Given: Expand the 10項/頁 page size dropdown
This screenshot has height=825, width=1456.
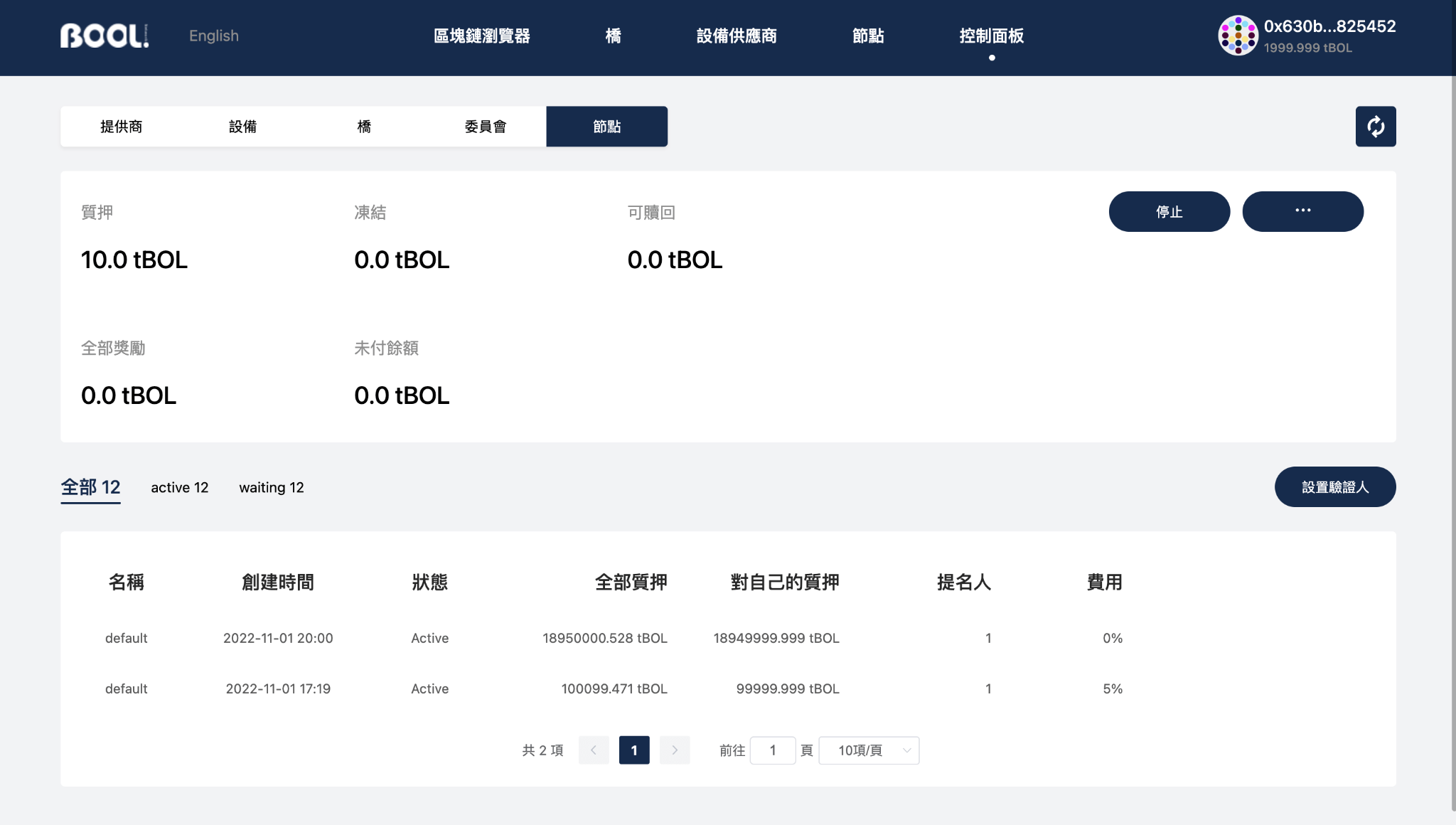Looking at the screenshot, I should tap(869, 750).
